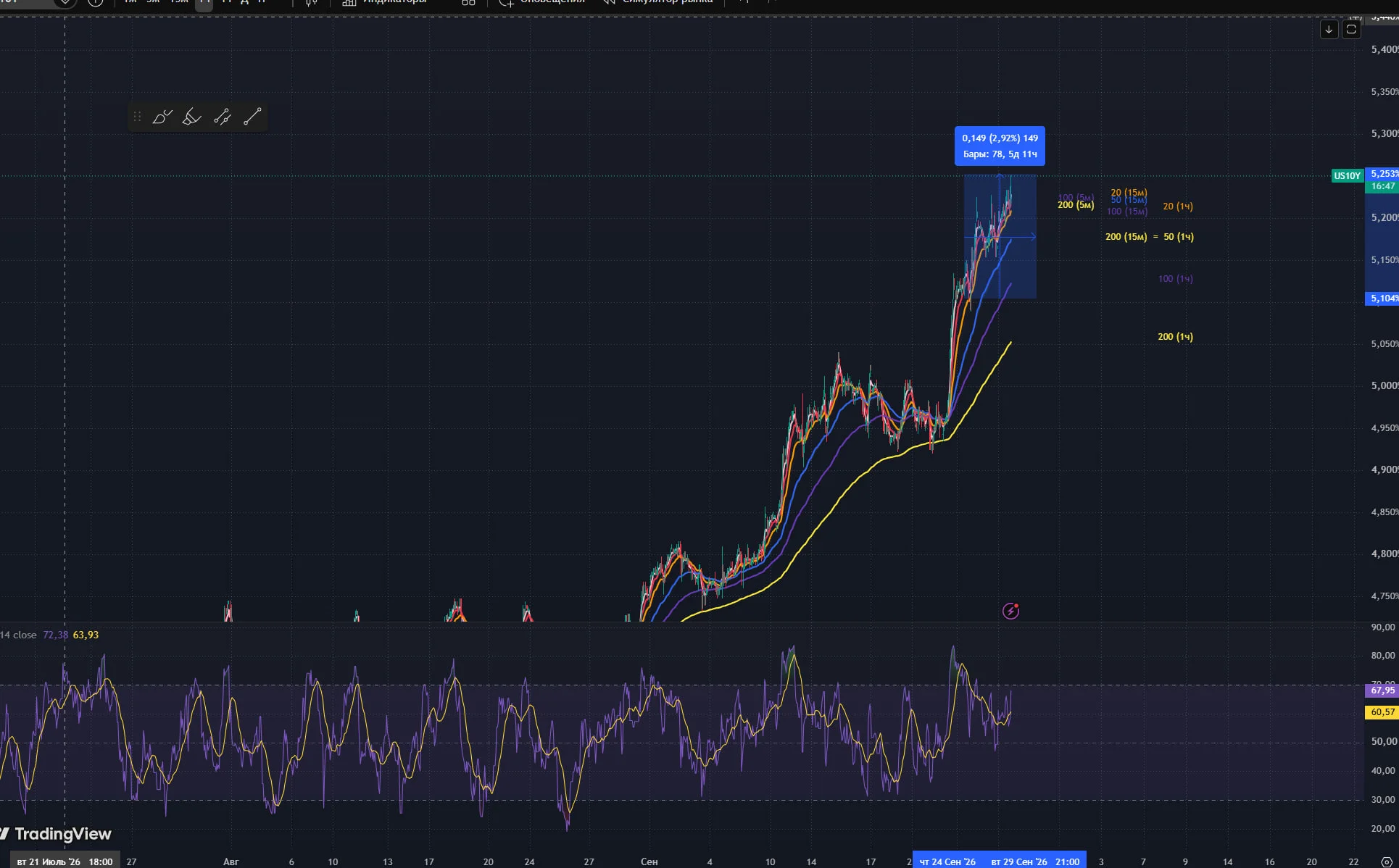Select the Parallel Channel drawing tool
The image size is (1399, 868).
point(222,117)
